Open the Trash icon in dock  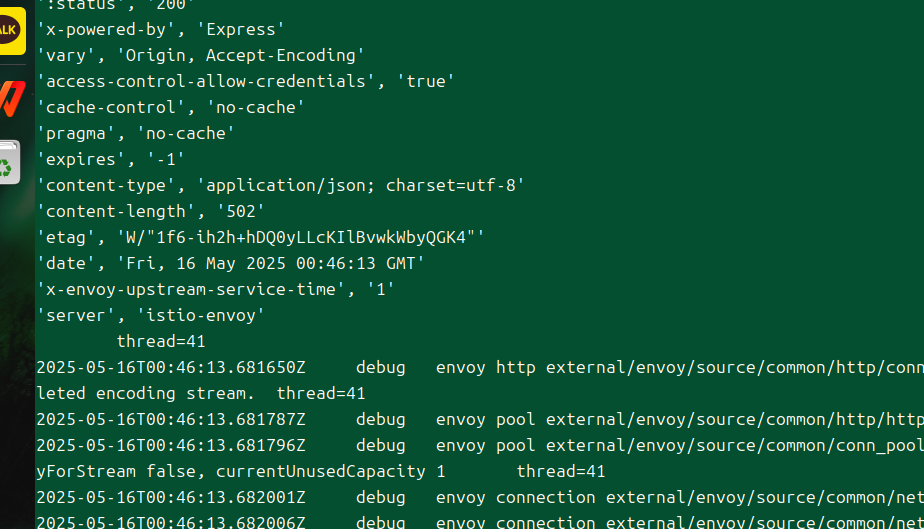[9, 163]
